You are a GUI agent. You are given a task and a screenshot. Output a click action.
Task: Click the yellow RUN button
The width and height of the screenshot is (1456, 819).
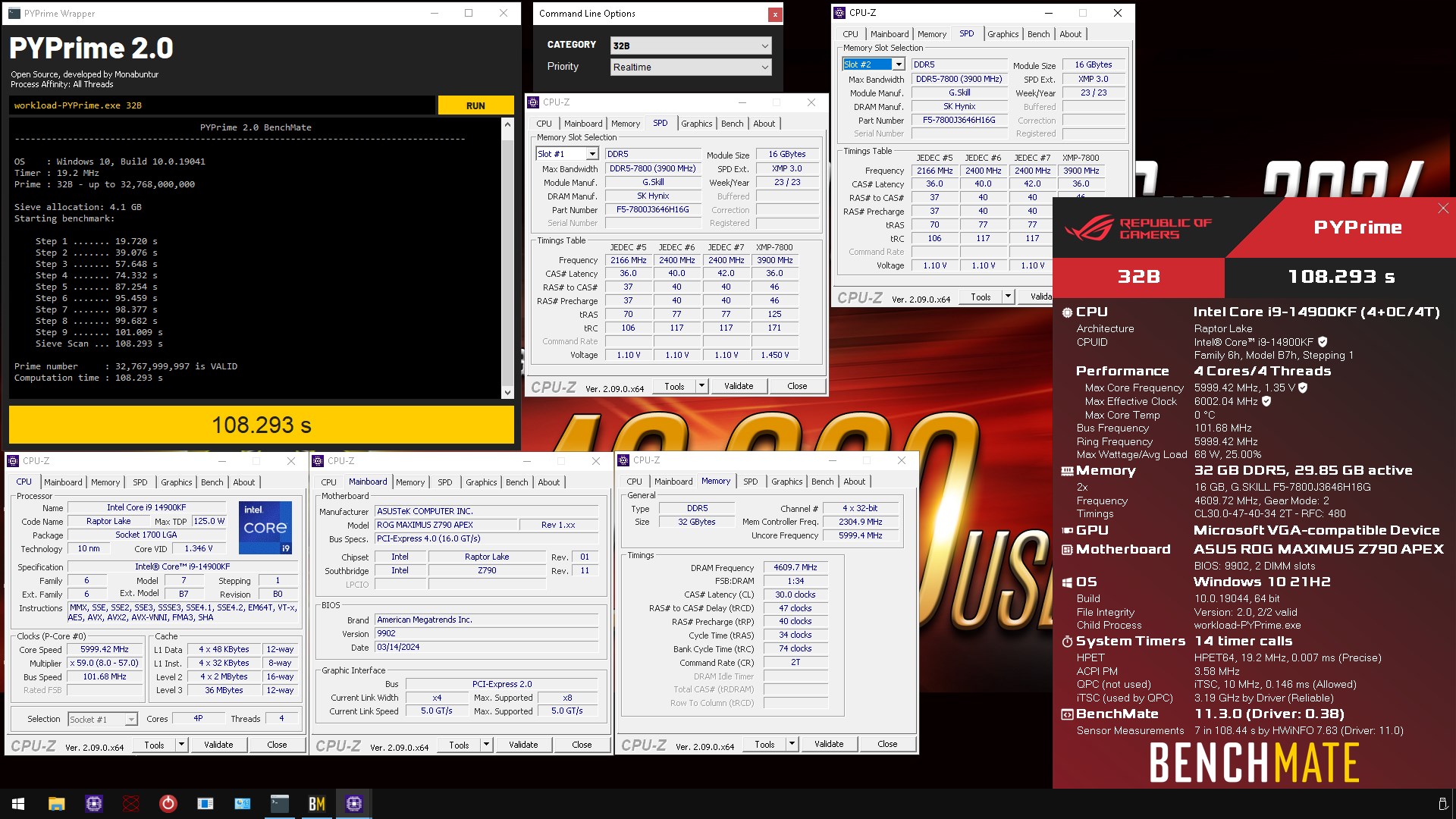[475, 105]
